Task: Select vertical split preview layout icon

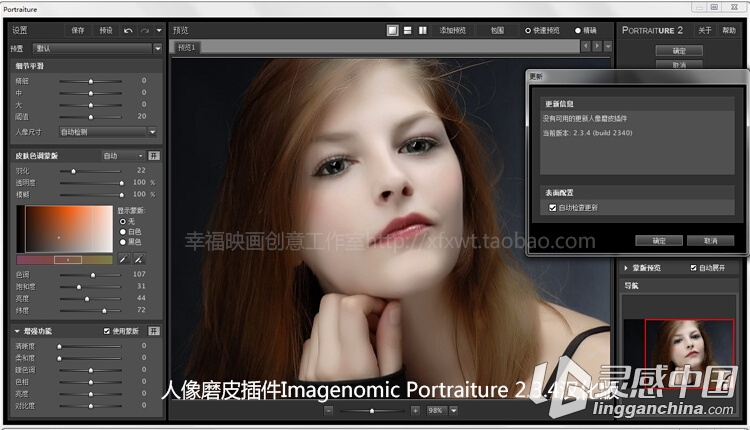Action: click(423, 31)
